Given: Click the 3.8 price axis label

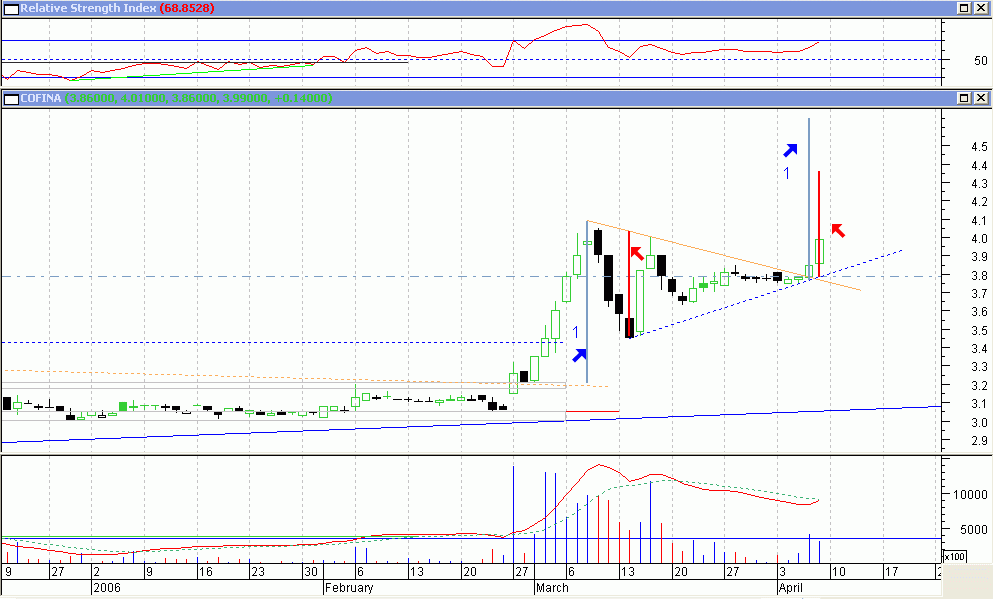Looking at the screenshot, I should point(979,276).
